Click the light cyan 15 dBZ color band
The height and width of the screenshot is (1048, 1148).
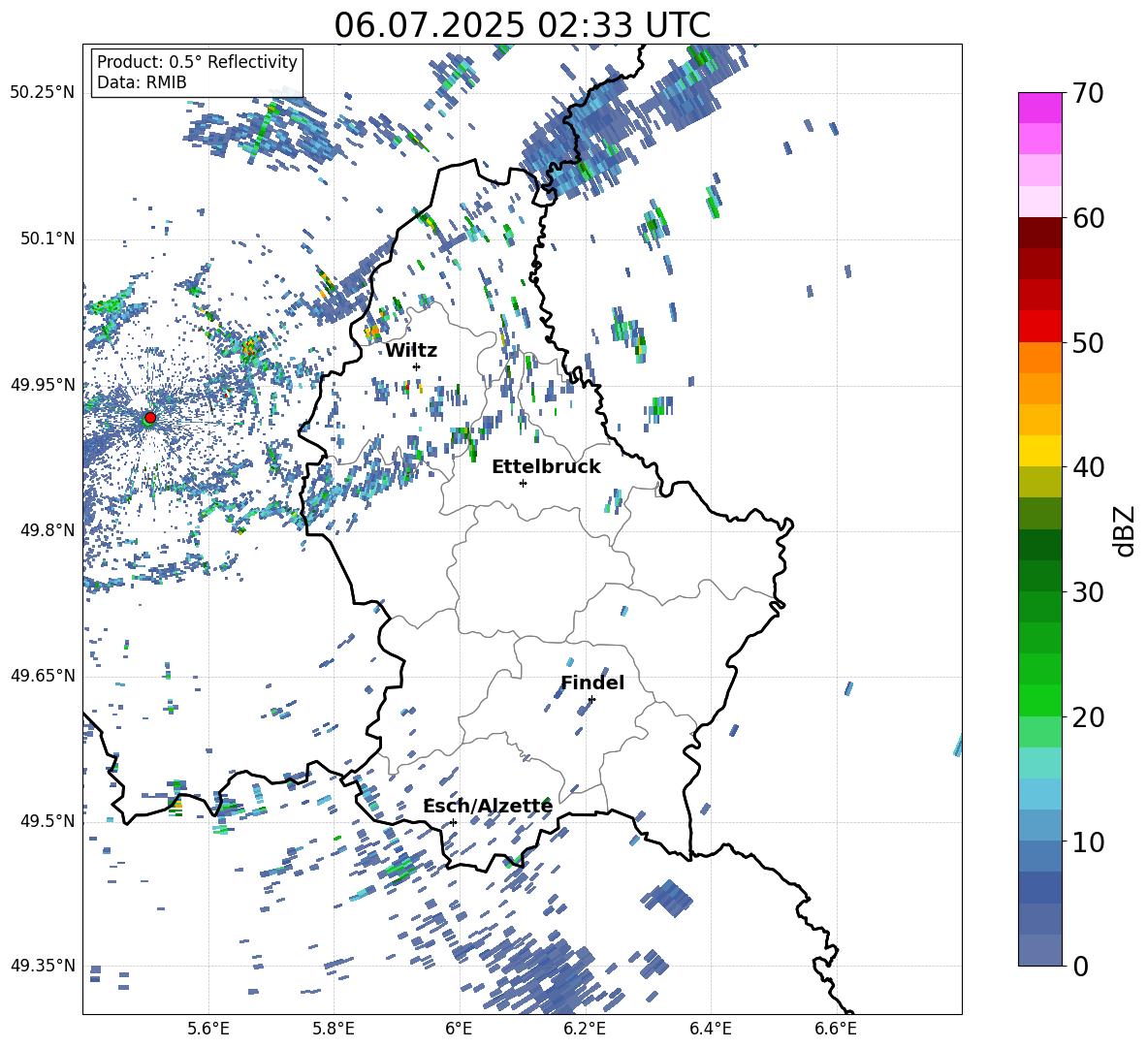point(1040,763)
